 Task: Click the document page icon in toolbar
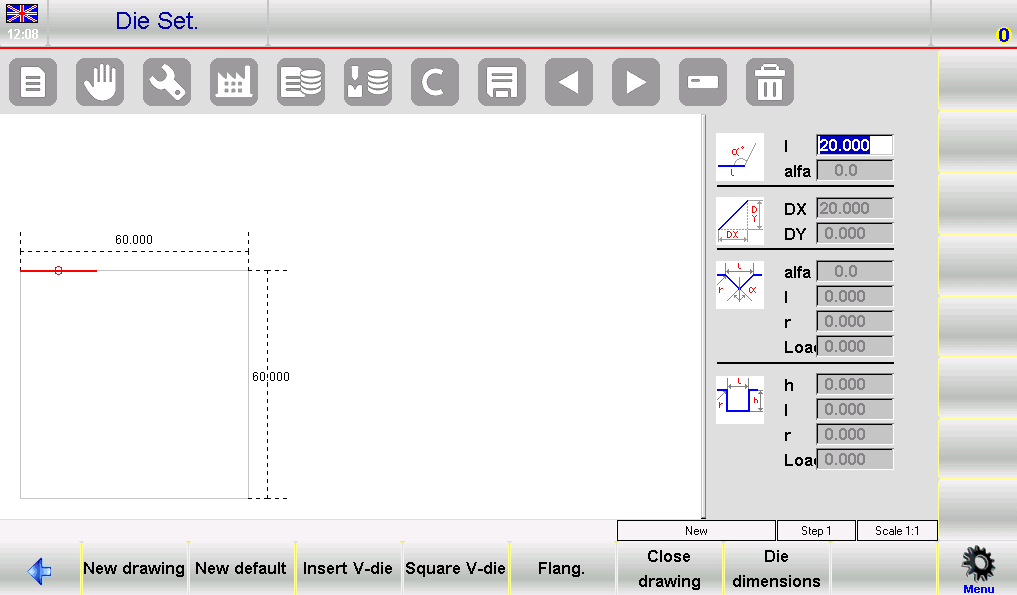[x=33, y=82]
